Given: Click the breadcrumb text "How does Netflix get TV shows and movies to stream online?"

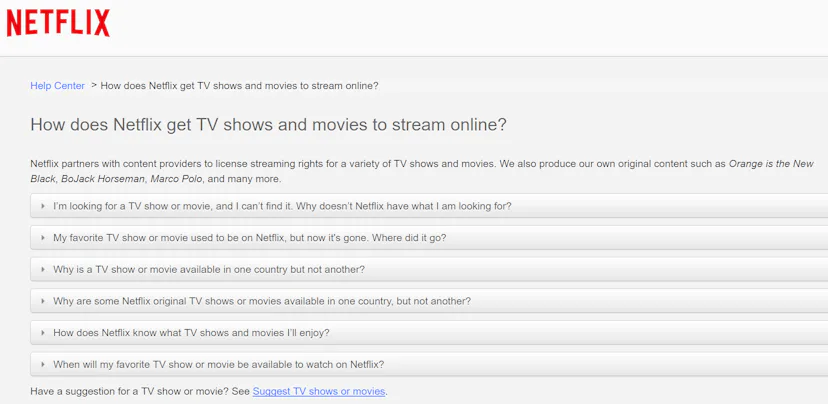Looking at the screenshot, I should (239, 86).
